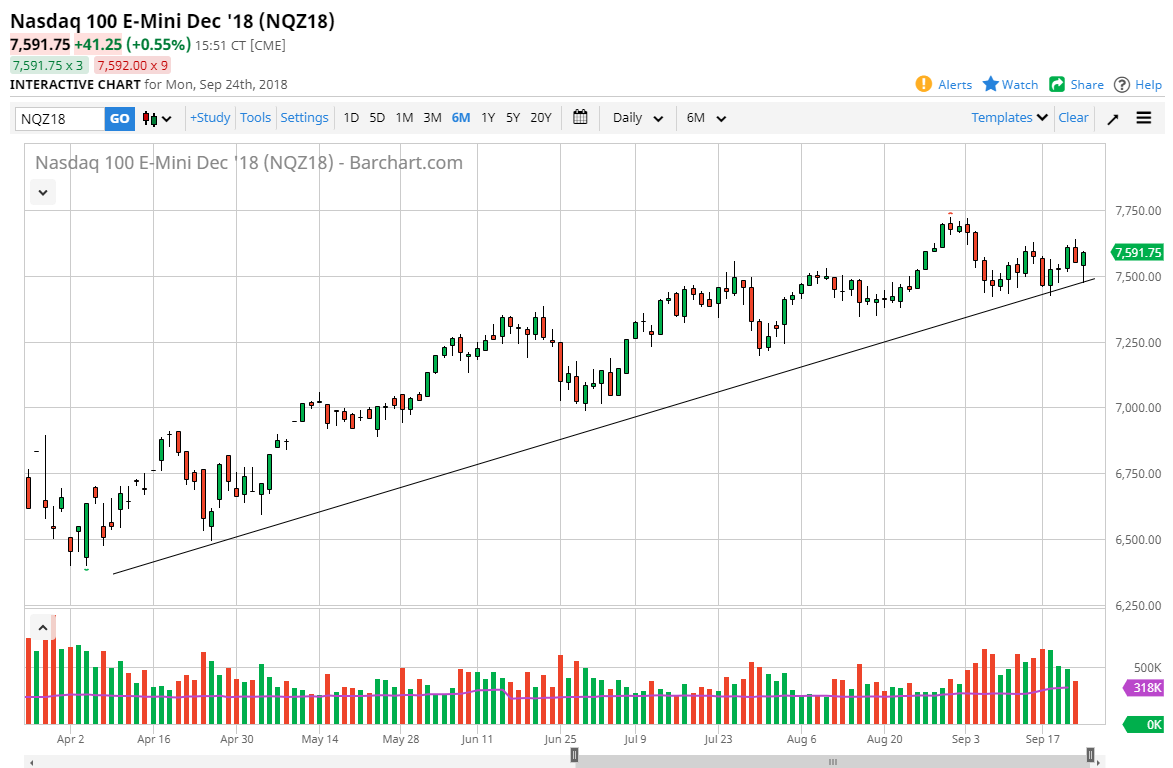
Task: Click the Clear link
Action: (x=1073, y=118)
